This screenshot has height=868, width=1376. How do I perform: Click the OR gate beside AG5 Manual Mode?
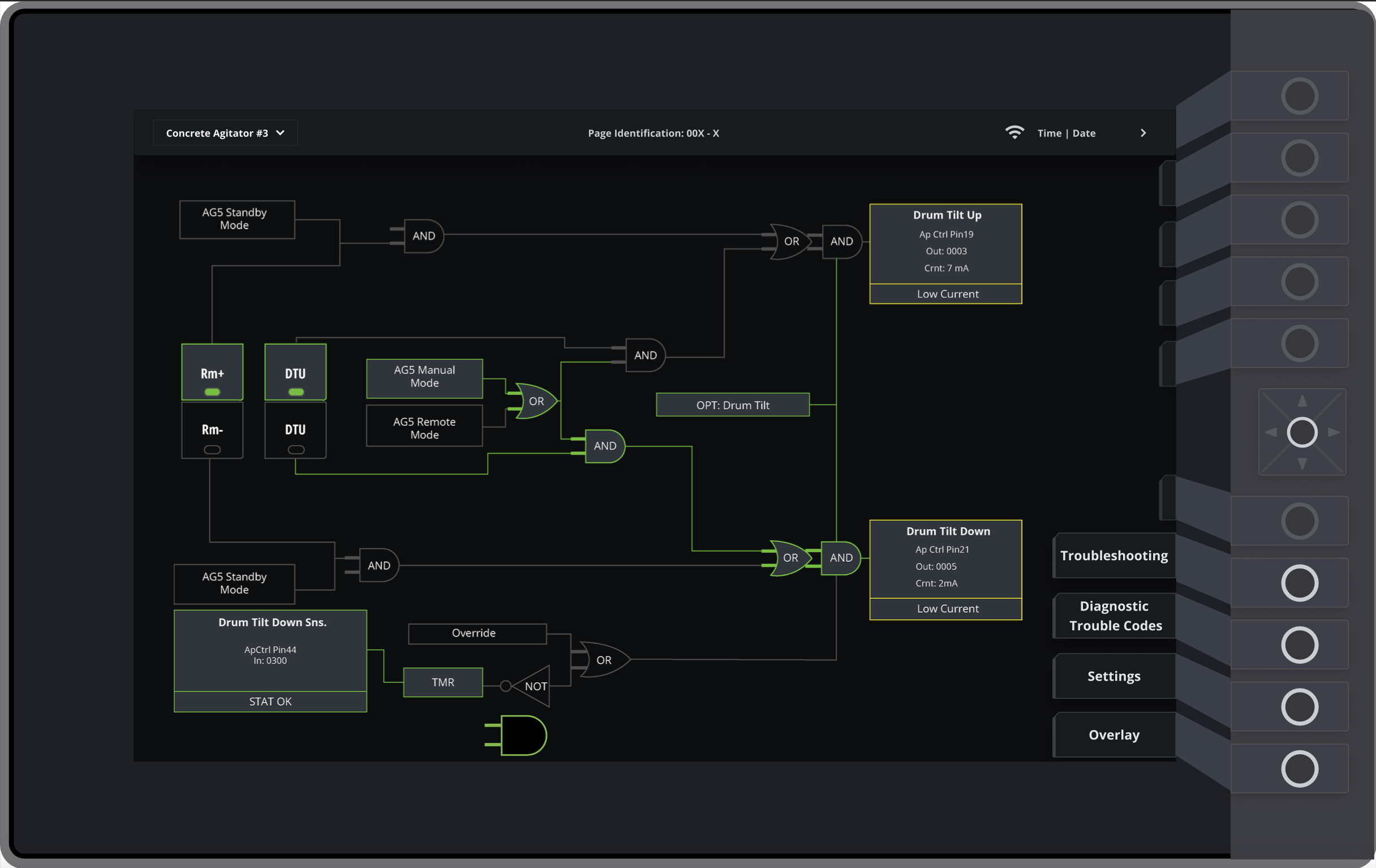(x=535, y=401)
